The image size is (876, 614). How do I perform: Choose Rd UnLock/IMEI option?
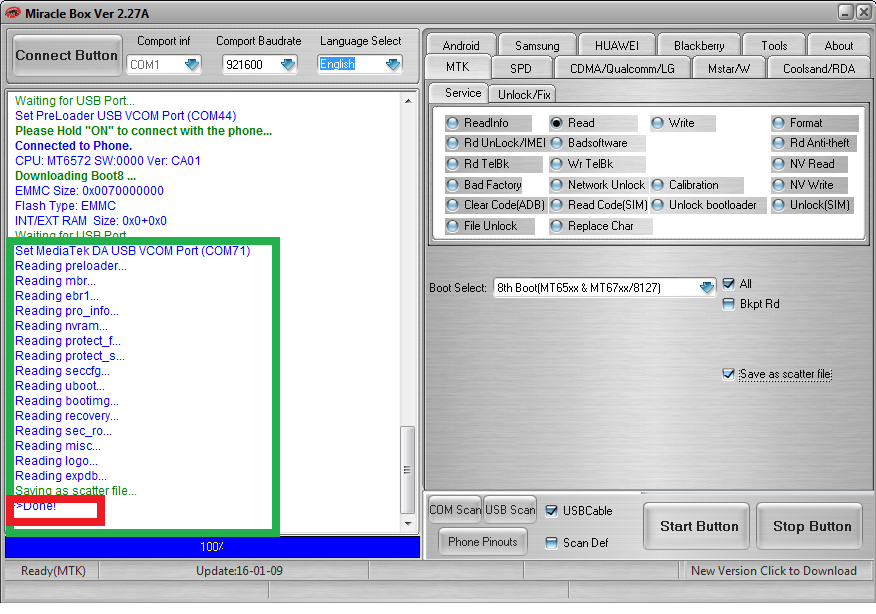496,143
